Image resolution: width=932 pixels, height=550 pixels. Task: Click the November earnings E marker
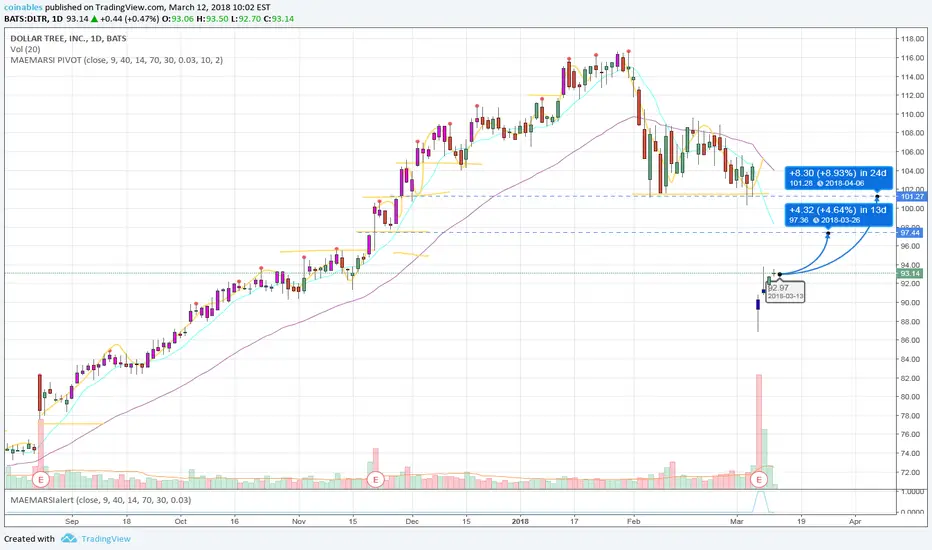click(375, 479)
